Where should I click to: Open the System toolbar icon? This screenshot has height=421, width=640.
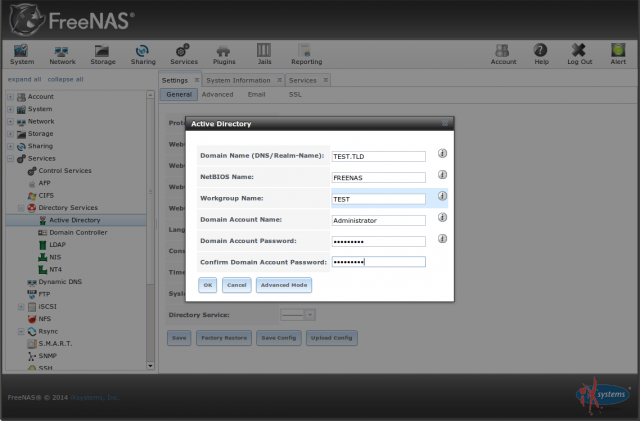tap(22, 54)
